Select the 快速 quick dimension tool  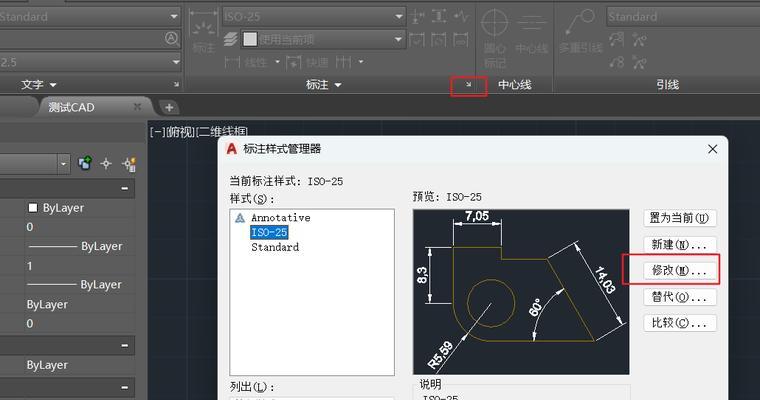click(x=307, y=62)
